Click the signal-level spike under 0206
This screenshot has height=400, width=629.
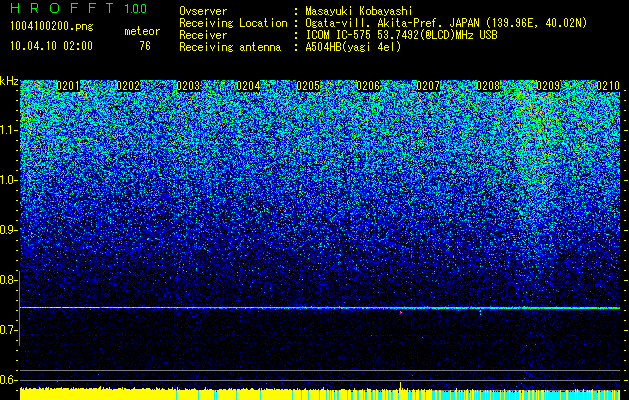pyautogui.click(x=400, y=386)
